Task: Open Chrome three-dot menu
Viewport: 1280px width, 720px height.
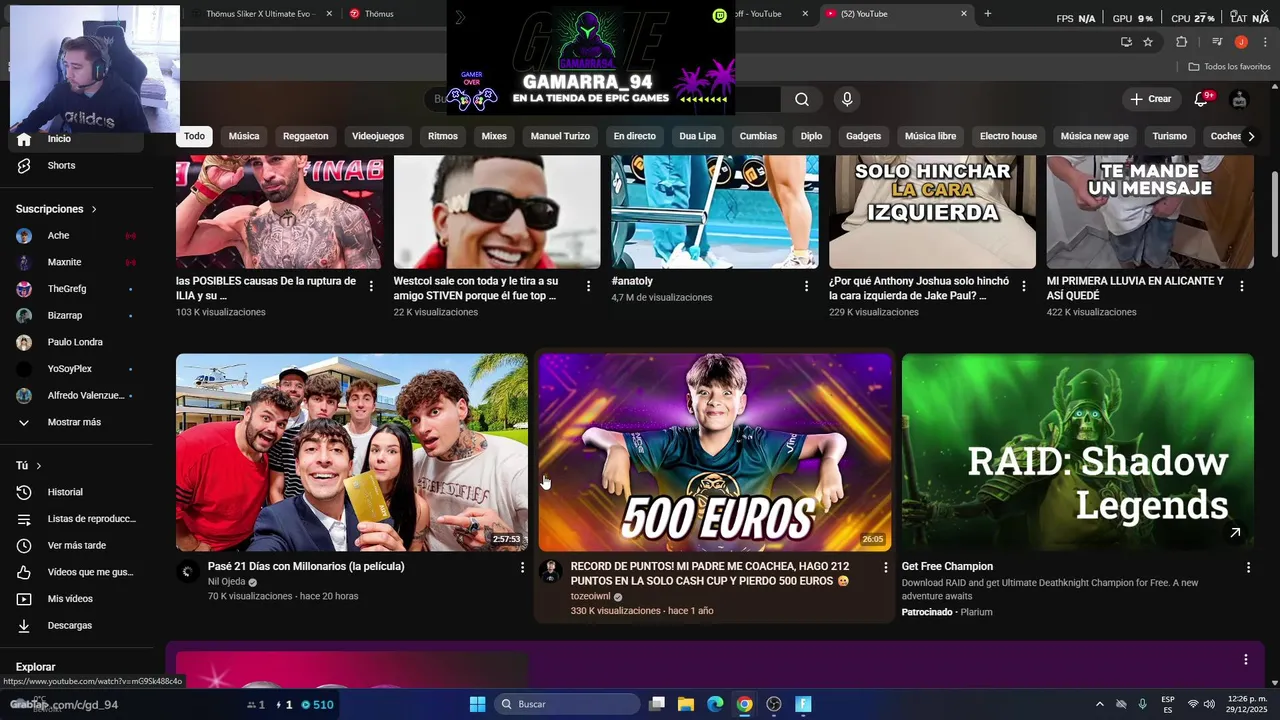Action: [x=1266, y=42]
